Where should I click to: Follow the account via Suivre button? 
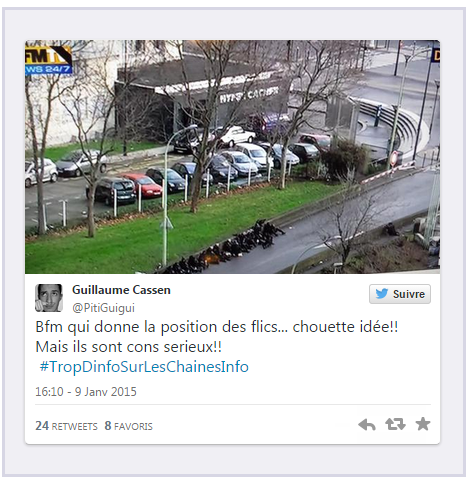click(x=400, y=294)
